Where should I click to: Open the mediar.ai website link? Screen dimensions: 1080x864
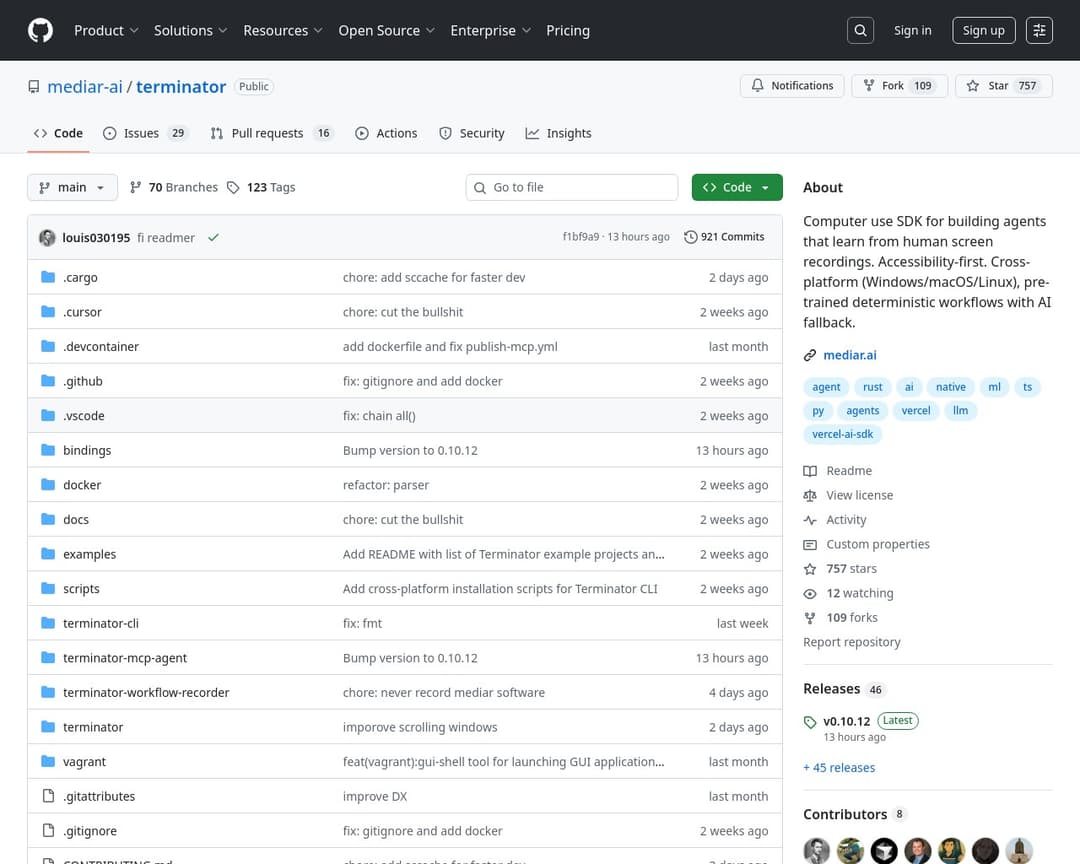click(849, 355)
